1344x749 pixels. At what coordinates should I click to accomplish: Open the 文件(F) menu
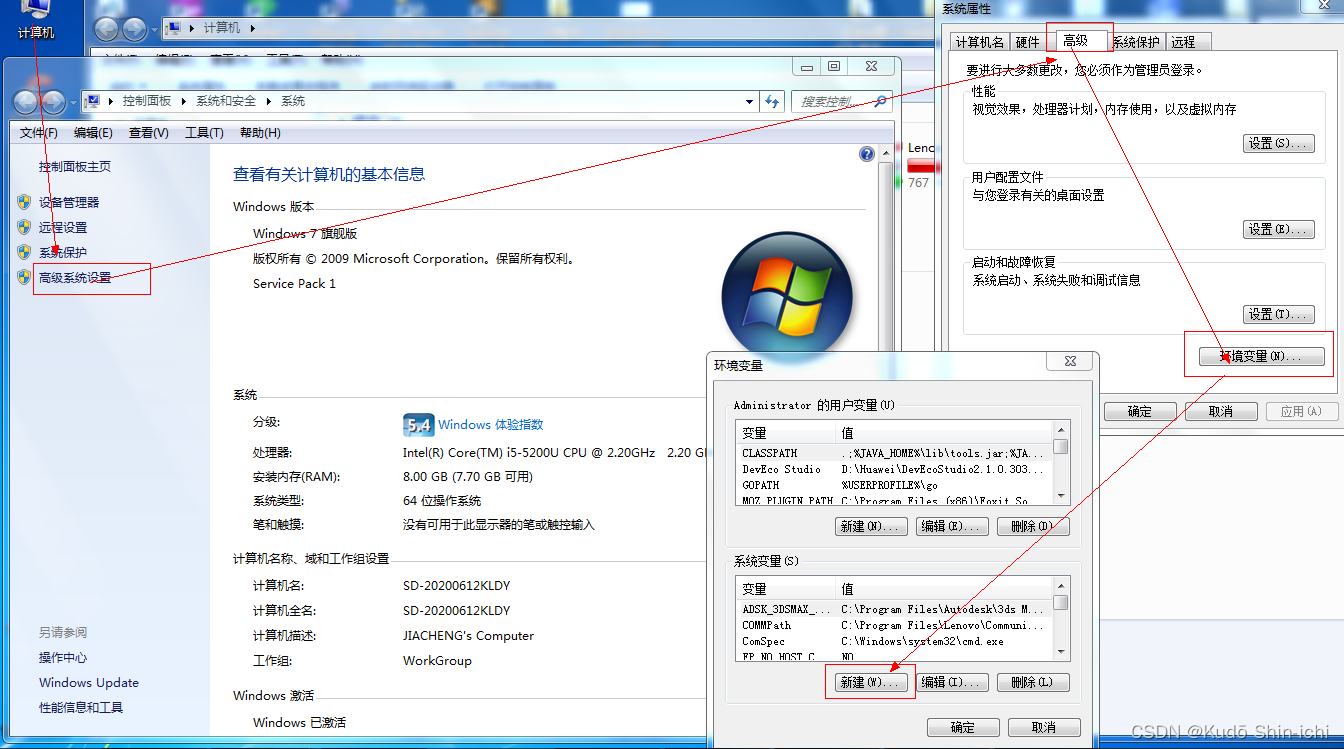click(x=39, y=133)
